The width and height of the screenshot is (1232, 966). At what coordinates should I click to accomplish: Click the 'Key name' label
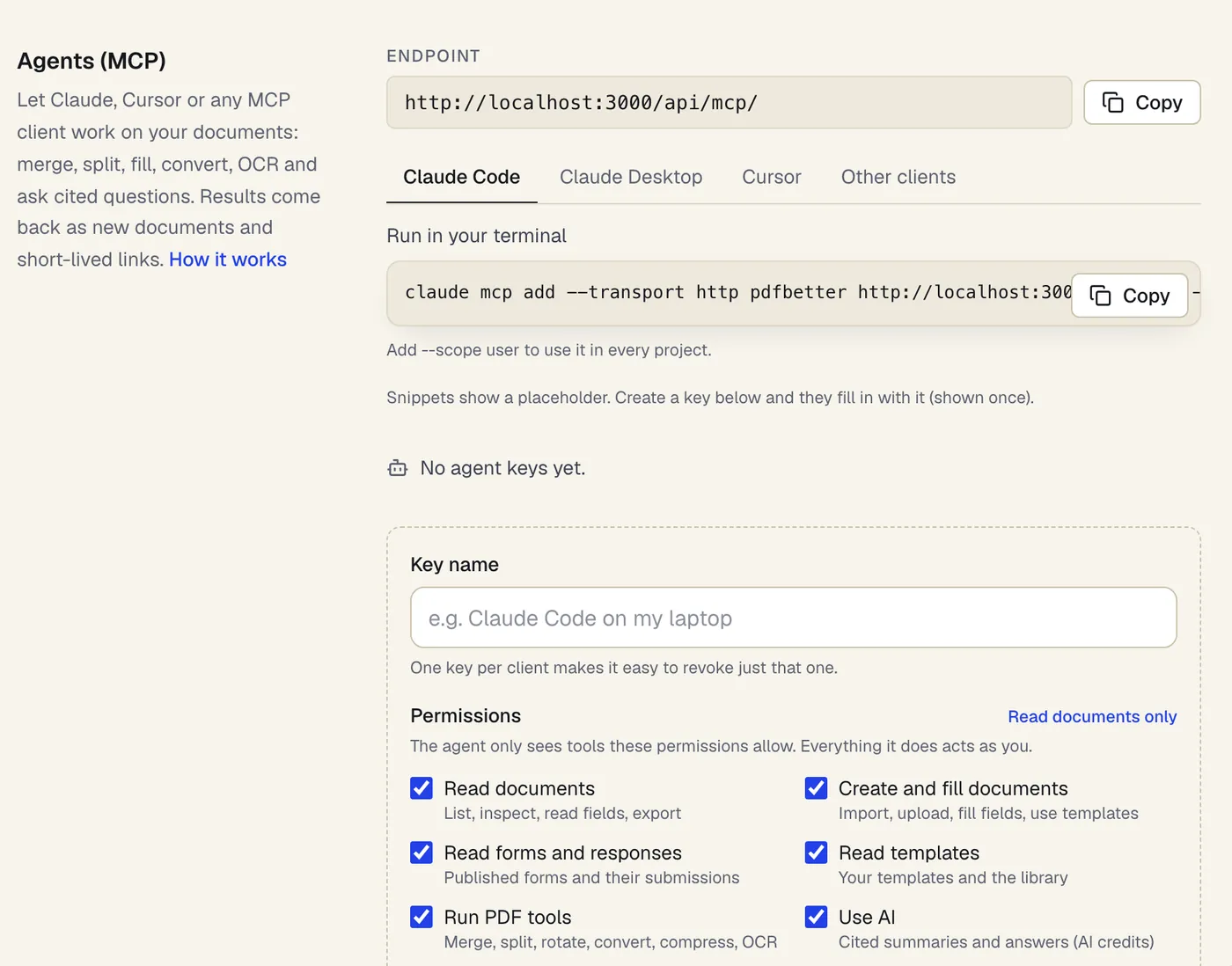pyautogui.click(x=455, y=565)
